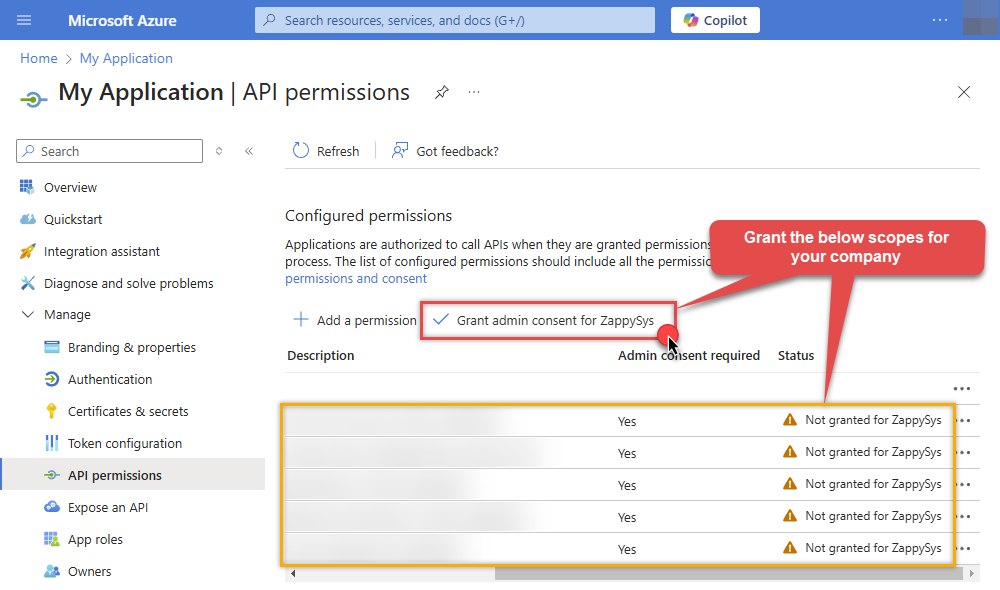
Task: Go to Home breadcrumb
Action: pyautogui.click(x=39, y=58)
